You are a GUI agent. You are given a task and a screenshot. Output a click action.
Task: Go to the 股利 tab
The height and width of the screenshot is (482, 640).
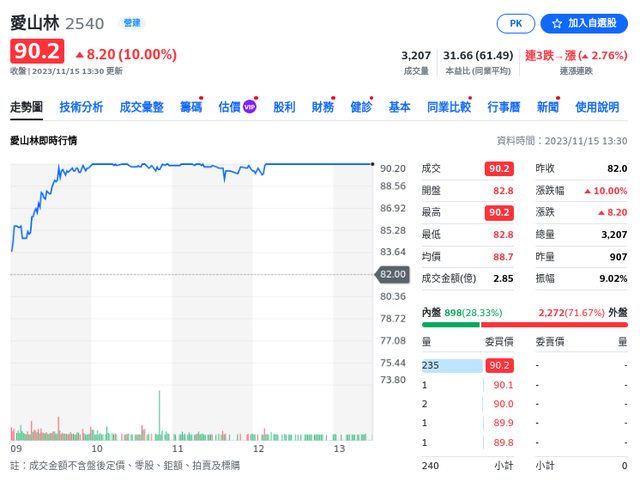pos(284,107)
